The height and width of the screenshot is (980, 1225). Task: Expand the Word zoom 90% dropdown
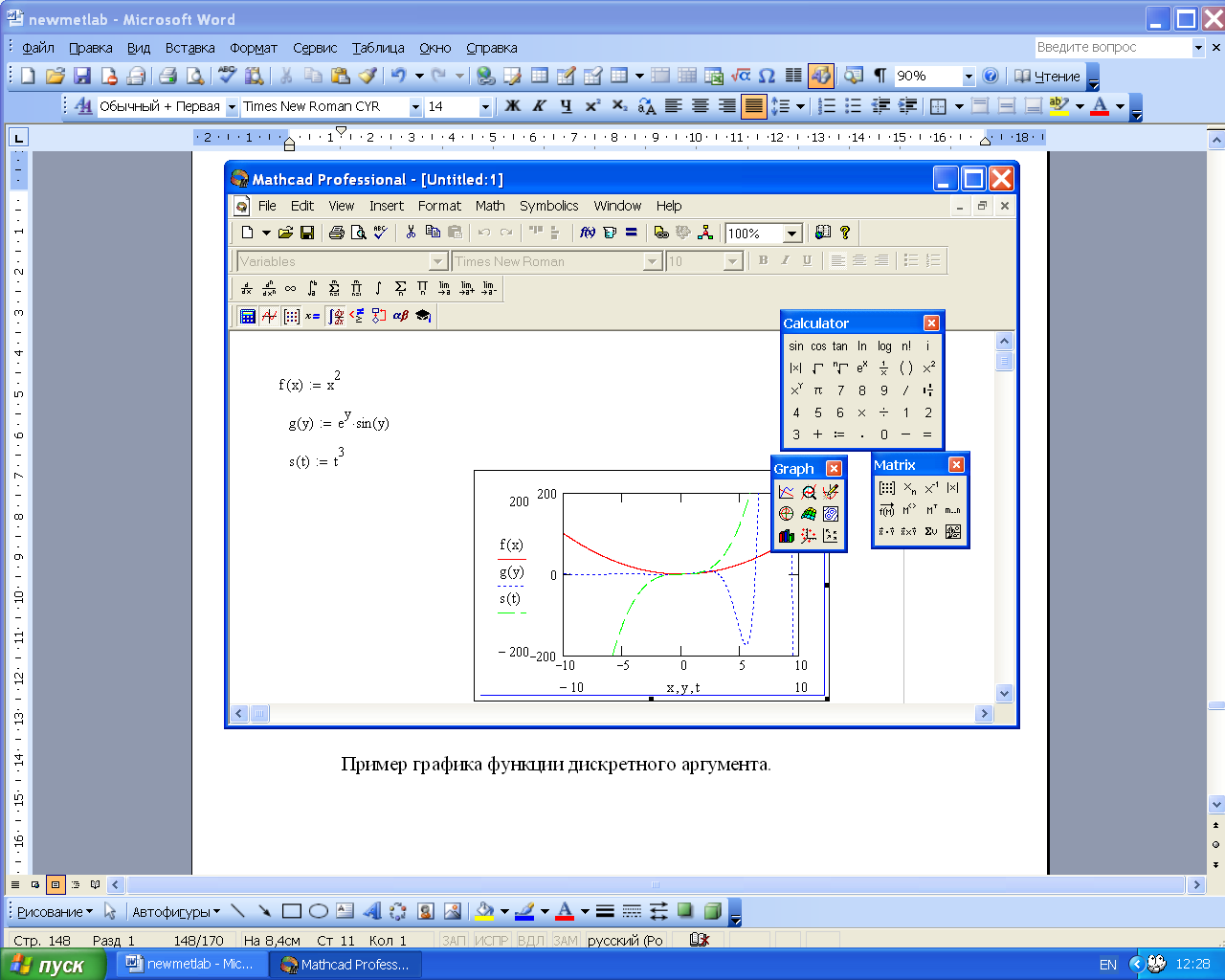tap(968, 77)
